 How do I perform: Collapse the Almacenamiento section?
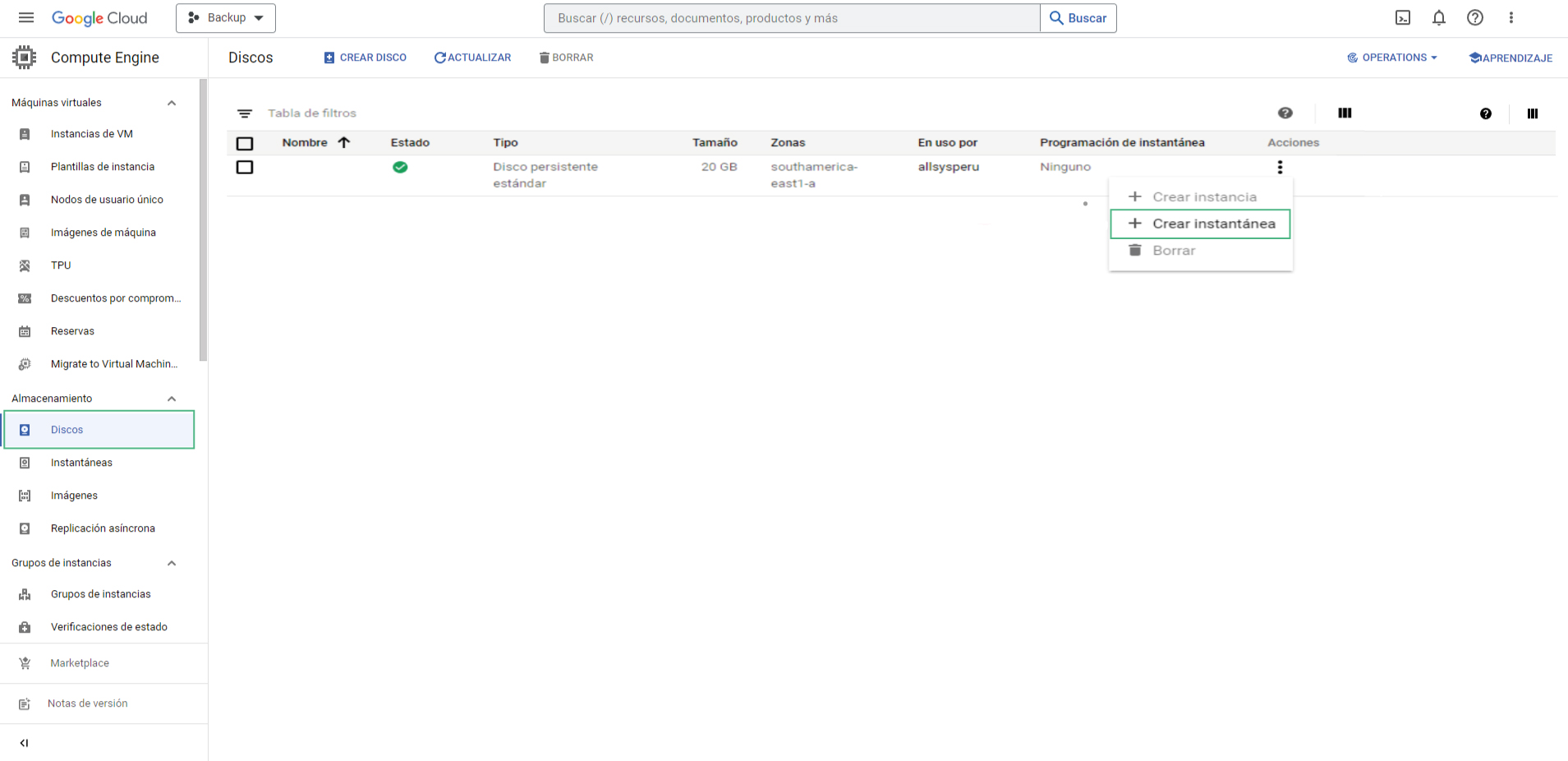pyautogui.click(x=172, y=399)
